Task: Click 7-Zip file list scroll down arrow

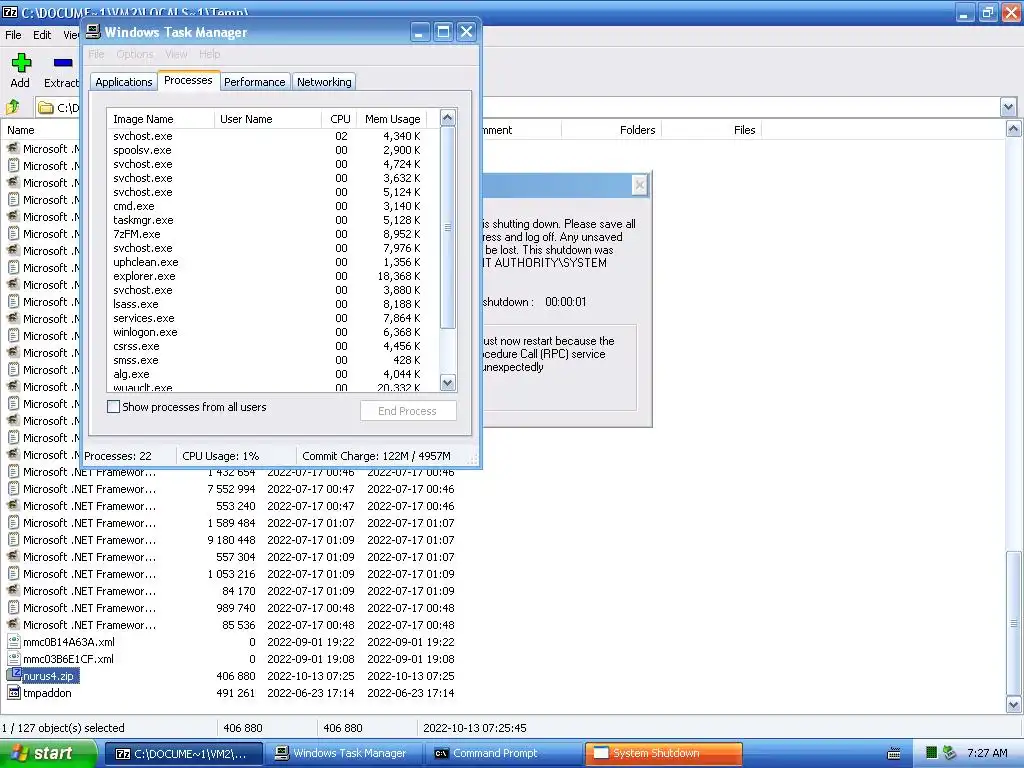Action: tap(1013, 704)
